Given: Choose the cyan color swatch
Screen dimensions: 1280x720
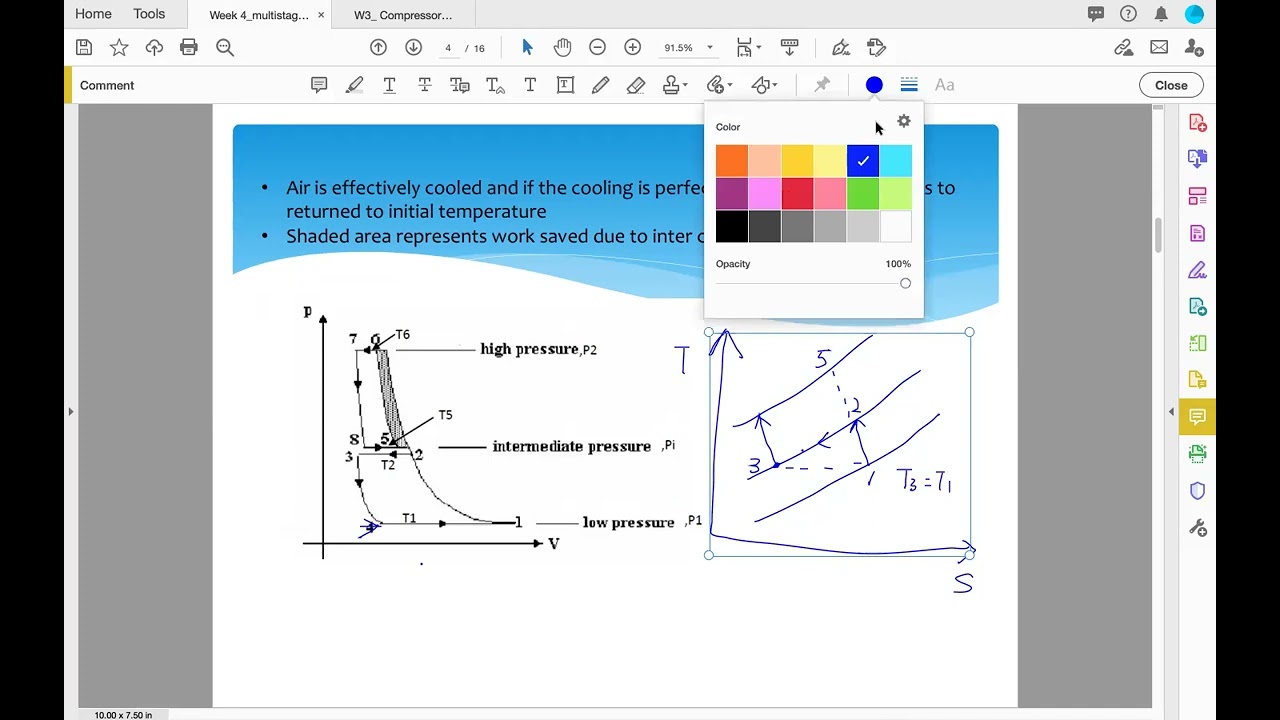Looking at the screenshot, I should click(896, 161).
